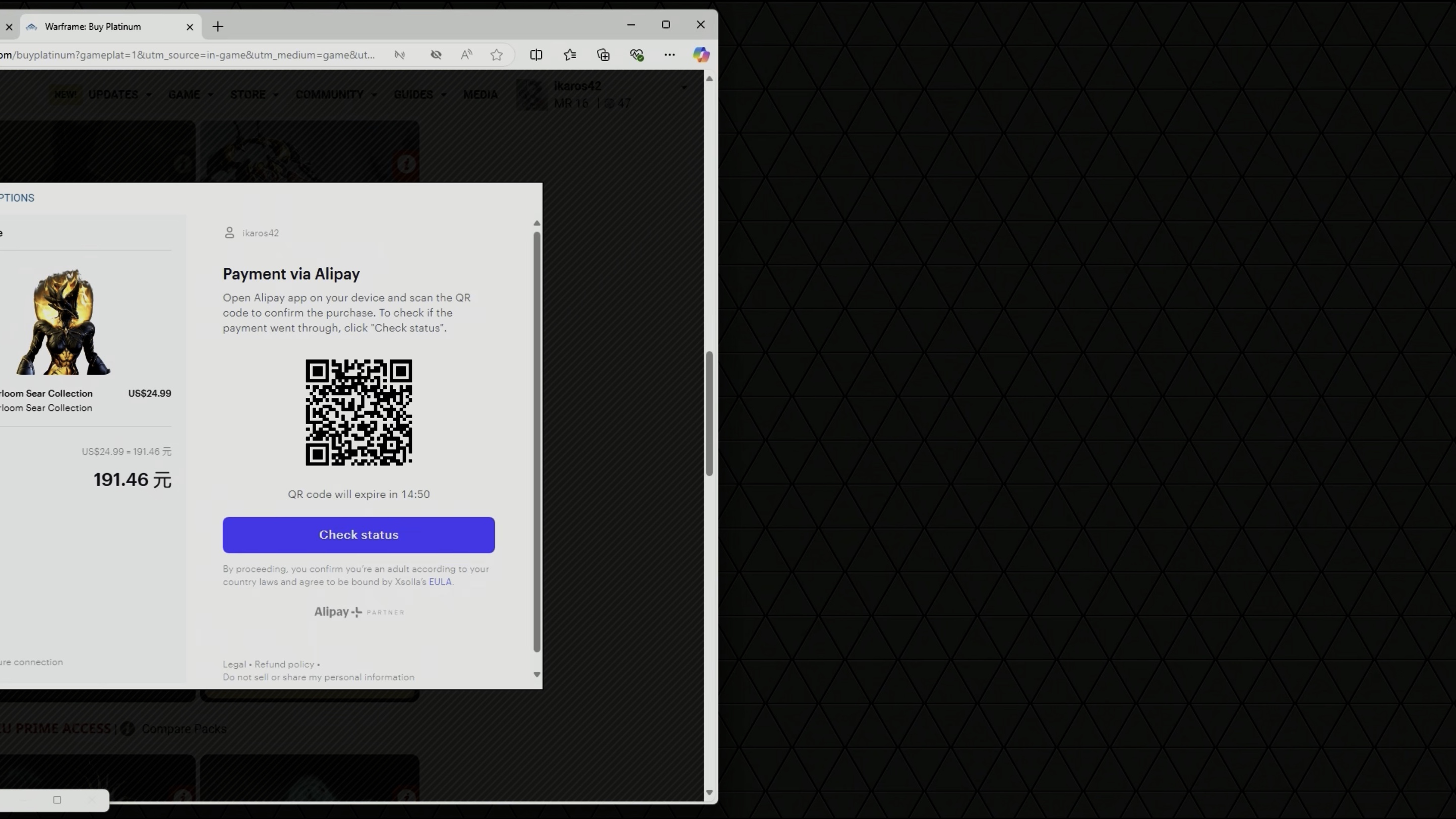The height and width of the screenshot is (819, 1456).
Task: Click the US$24.99 item price
Action: 149,393
